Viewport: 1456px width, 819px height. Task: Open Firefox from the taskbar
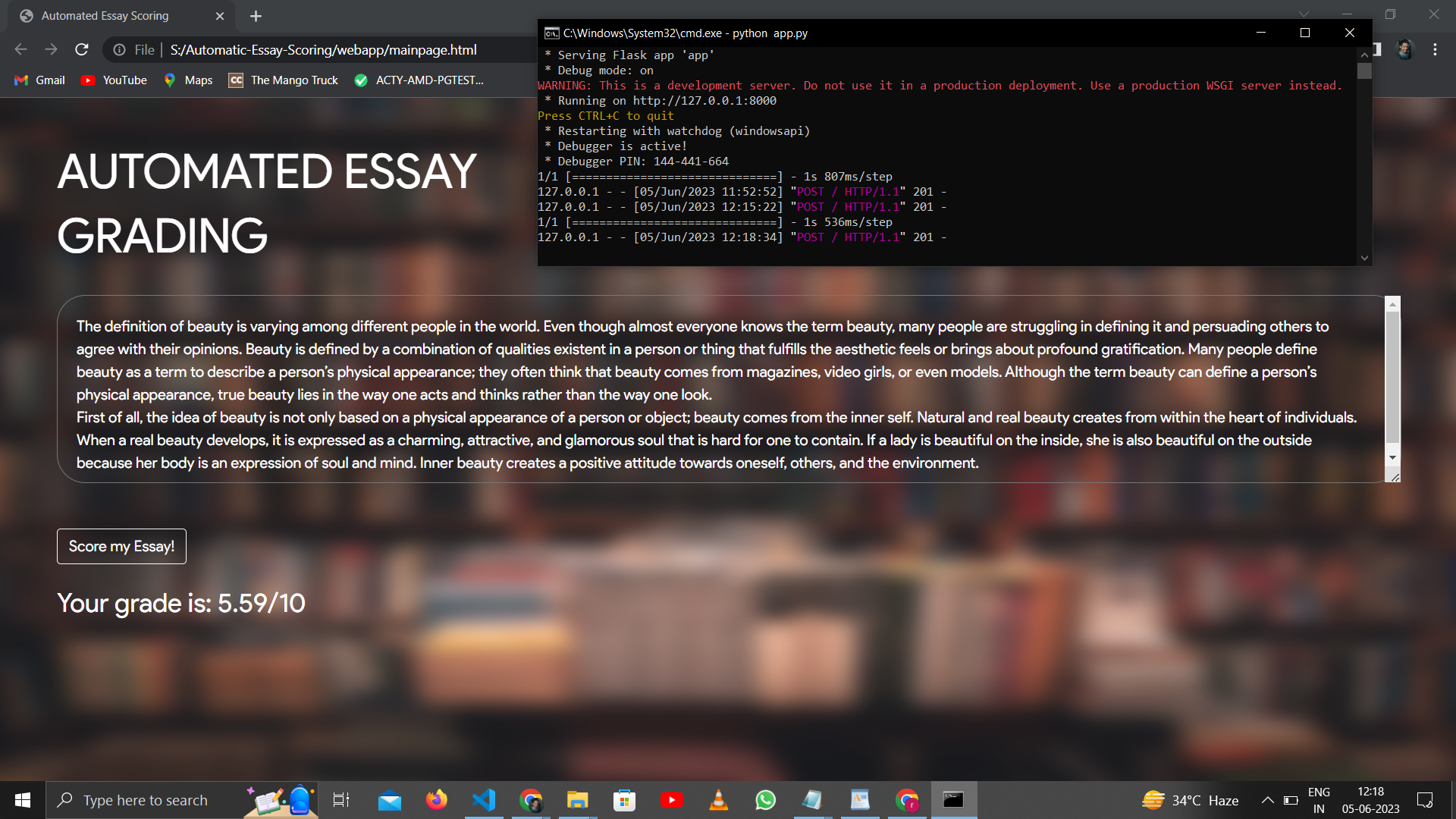437,799
